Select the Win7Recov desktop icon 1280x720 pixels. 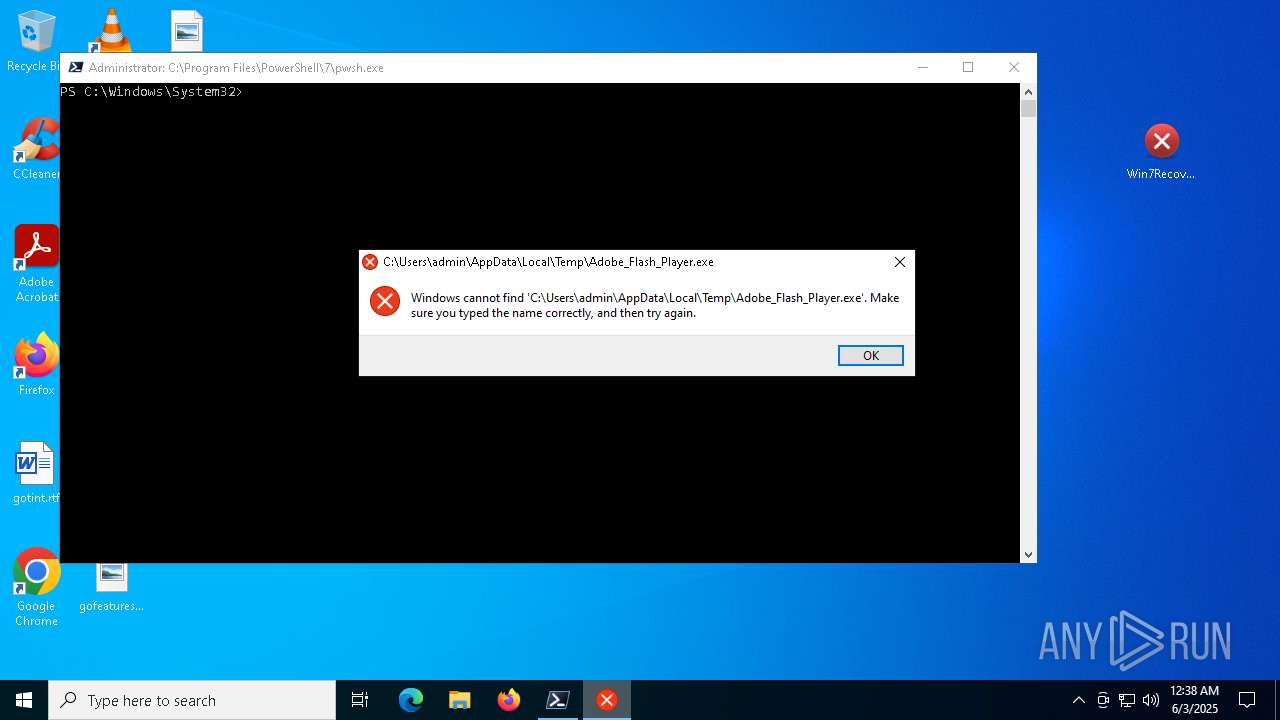1161,152
